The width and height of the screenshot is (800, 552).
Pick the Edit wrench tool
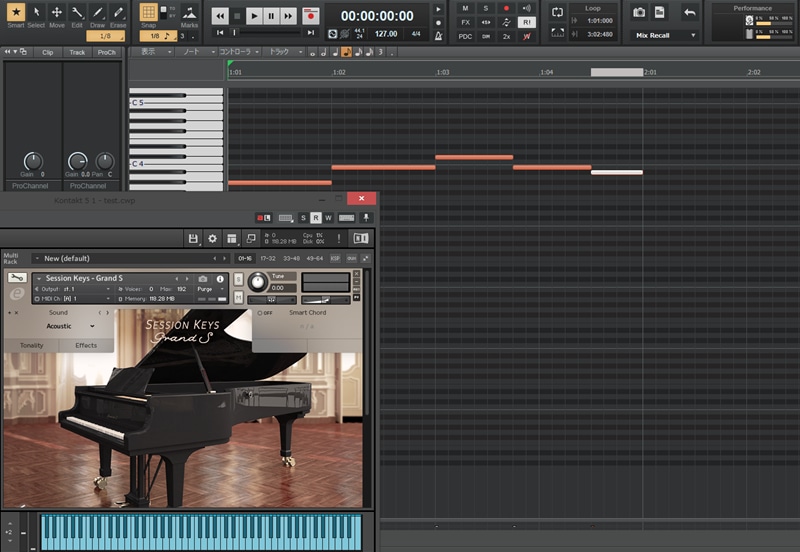tap(77, 12)
